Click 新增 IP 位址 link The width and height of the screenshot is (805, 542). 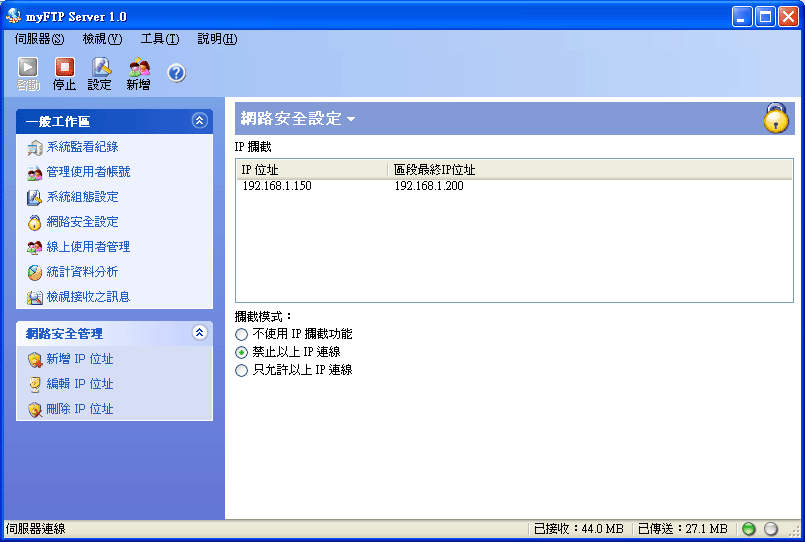point(80,359)
